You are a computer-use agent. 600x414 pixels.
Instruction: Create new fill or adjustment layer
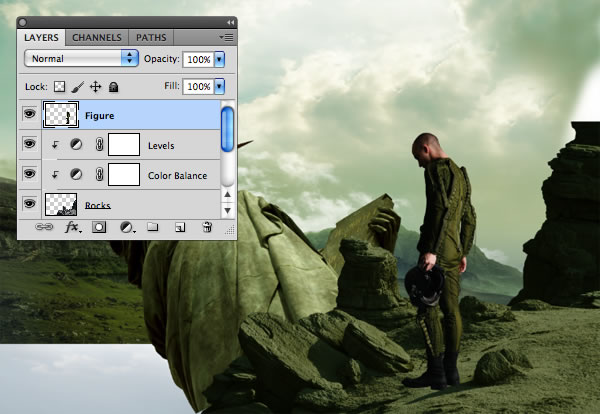(127, 227)
